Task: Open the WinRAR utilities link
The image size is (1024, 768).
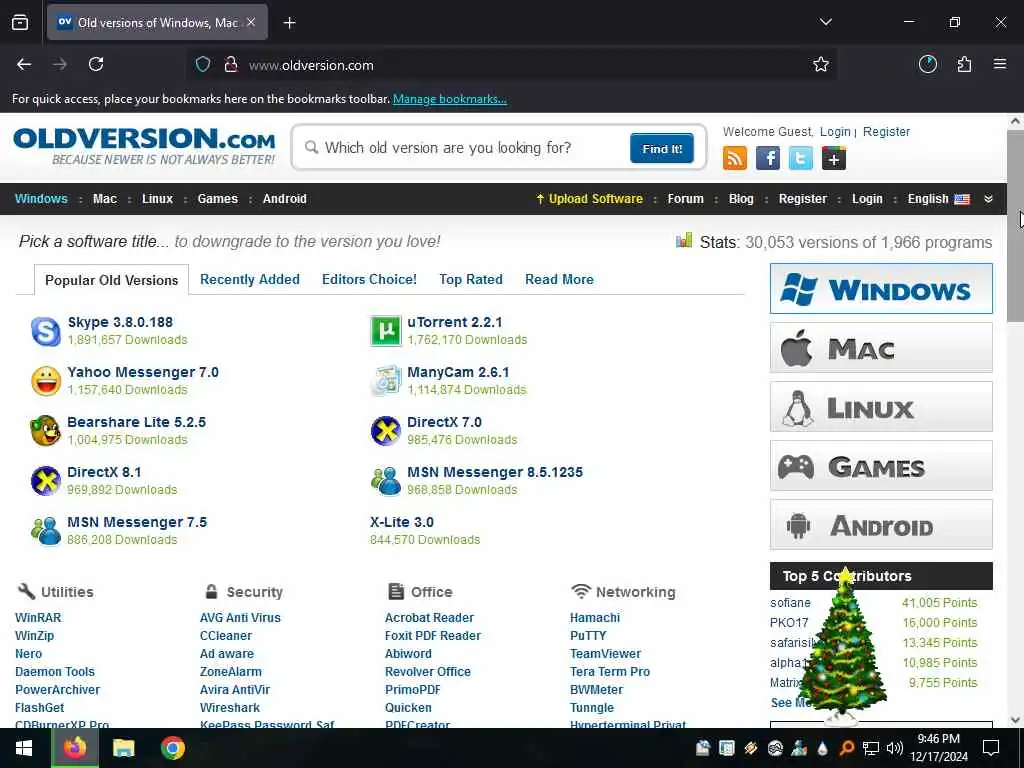Action: [38, 618]
